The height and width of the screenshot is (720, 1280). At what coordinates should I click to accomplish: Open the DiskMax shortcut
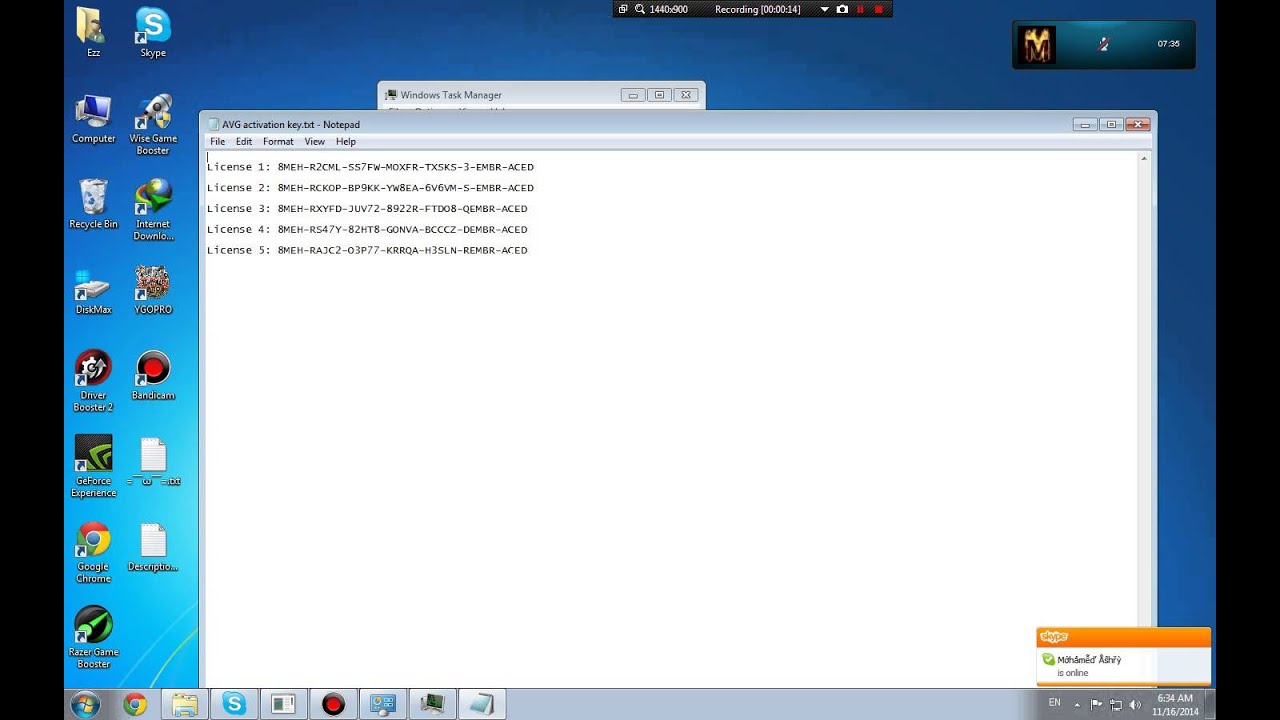pos(93,290)
